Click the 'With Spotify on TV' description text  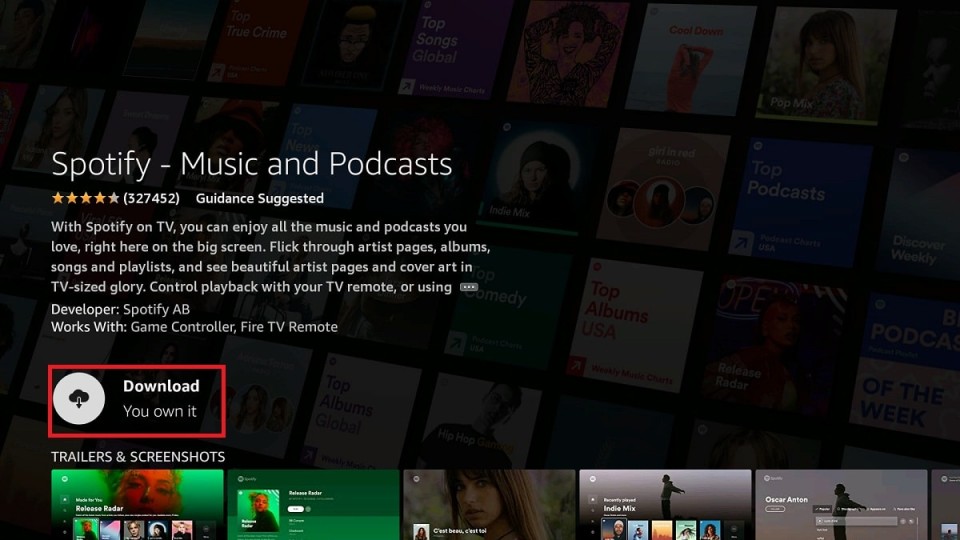pyautogui.click(x=271, y=257)
